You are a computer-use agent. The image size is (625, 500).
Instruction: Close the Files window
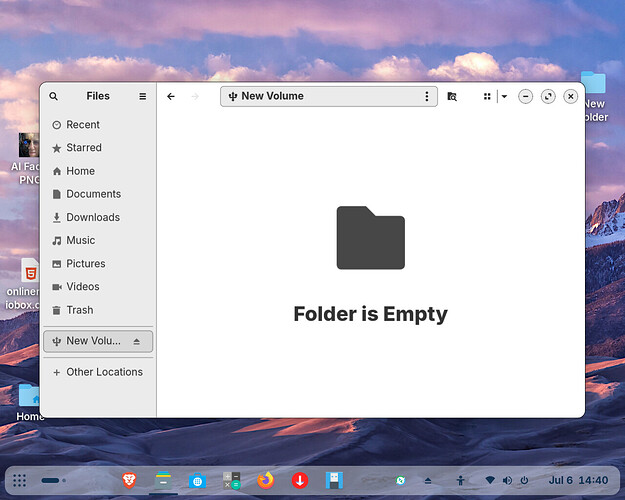[x=571, y=96]
